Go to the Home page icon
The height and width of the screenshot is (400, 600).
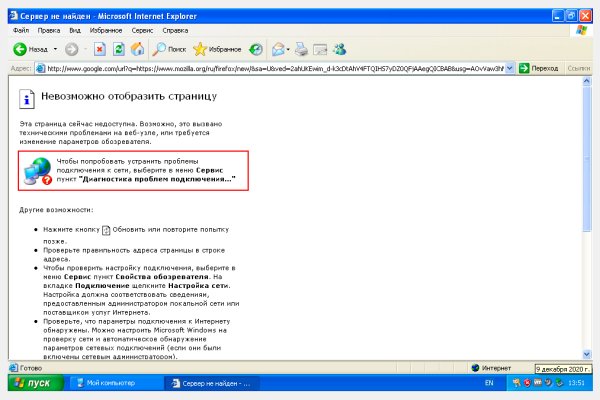click(137, 48)
